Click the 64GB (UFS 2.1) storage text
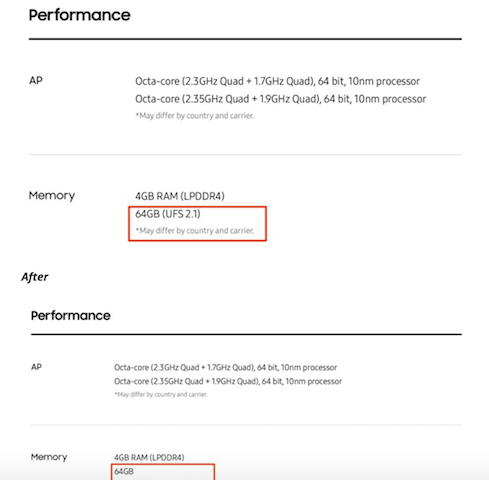This screenshot has height=480, width=489. tap(168, 214)
